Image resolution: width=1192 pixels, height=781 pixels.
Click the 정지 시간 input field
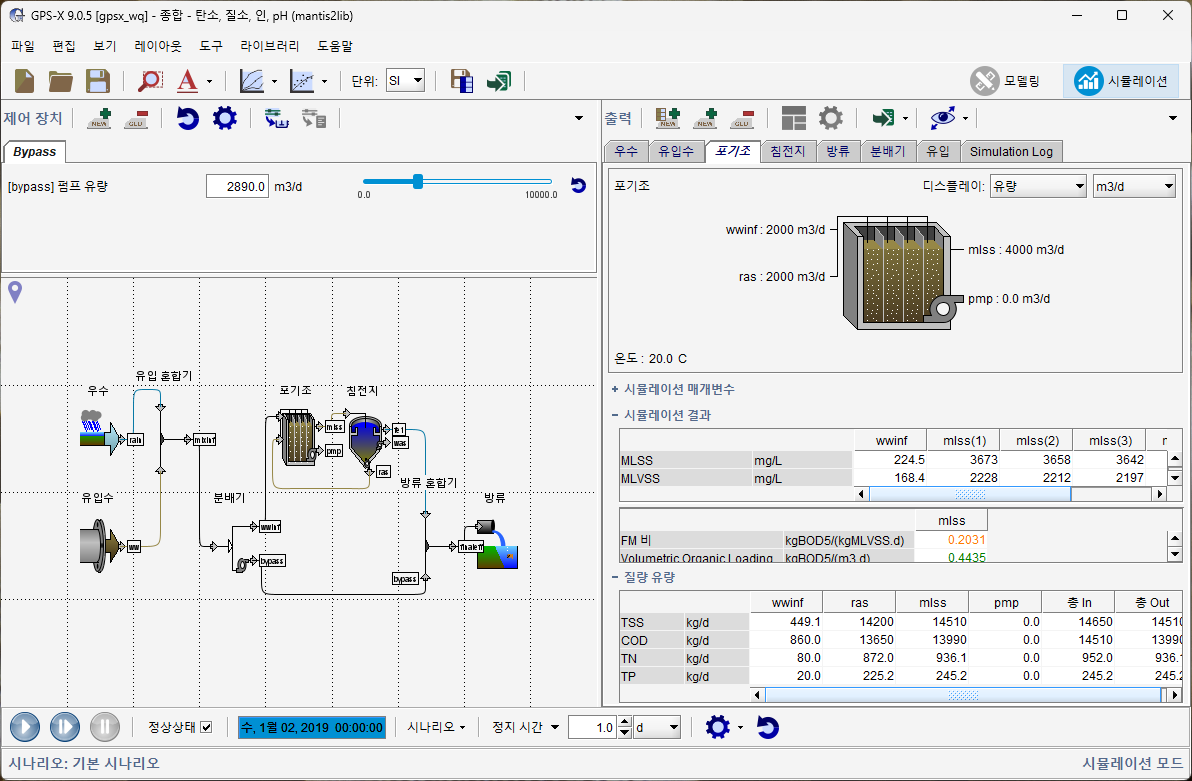(x=592, y=727)
